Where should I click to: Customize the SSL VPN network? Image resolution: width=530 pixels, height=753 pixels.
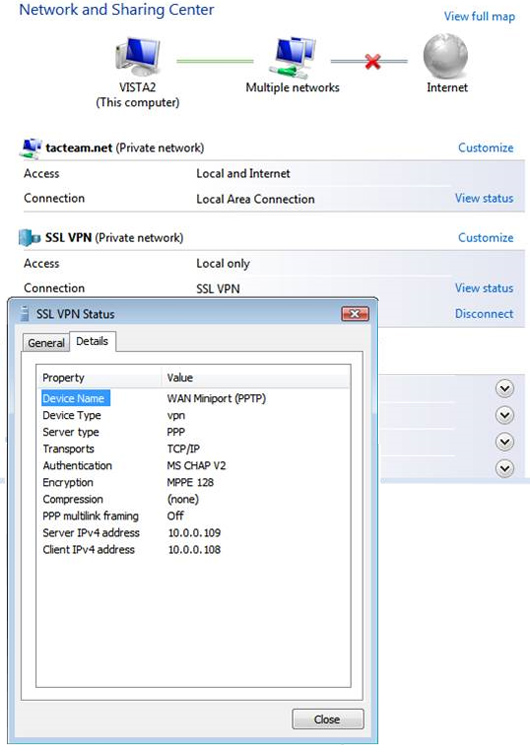tap(485, 238)
